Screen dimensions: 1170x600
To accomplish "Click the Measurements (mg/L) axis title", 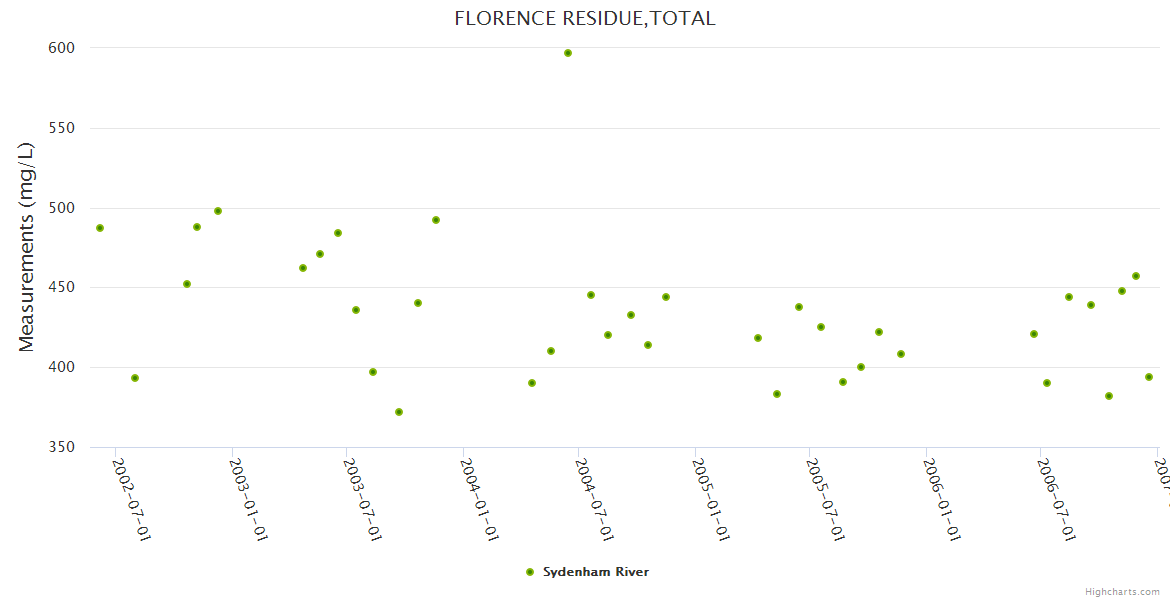I will [x=27, y=247].
